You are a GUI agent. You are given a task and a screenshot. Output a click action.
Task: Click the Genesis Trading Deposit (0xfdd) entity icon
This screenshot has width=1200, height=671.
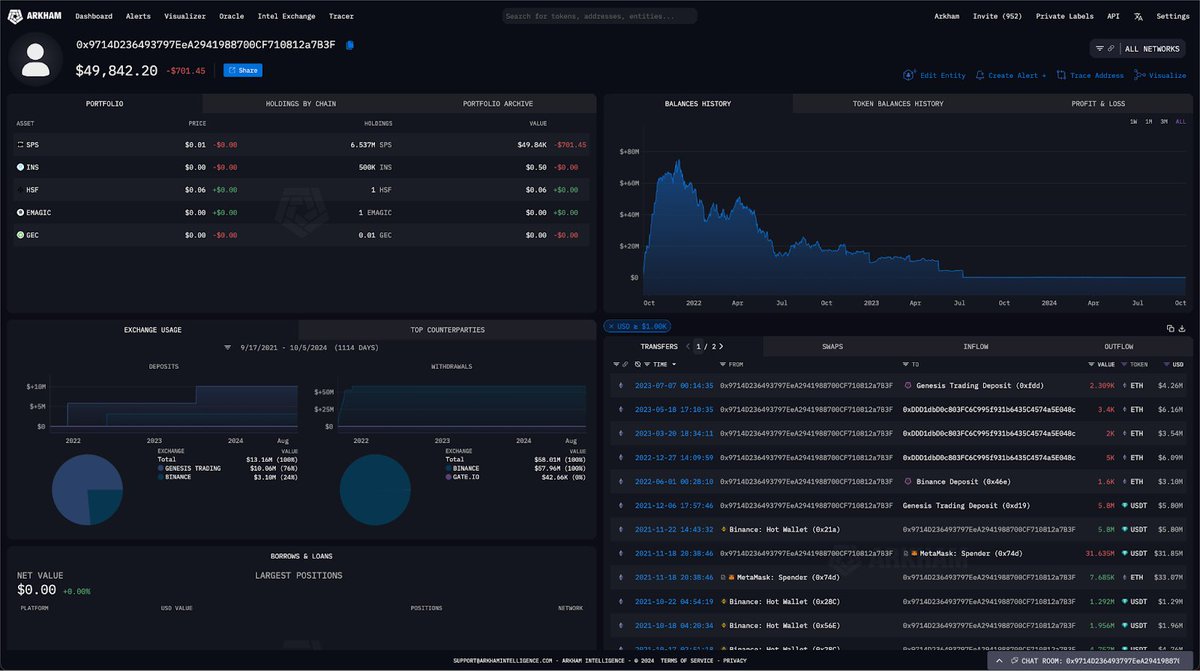point(908,385)
